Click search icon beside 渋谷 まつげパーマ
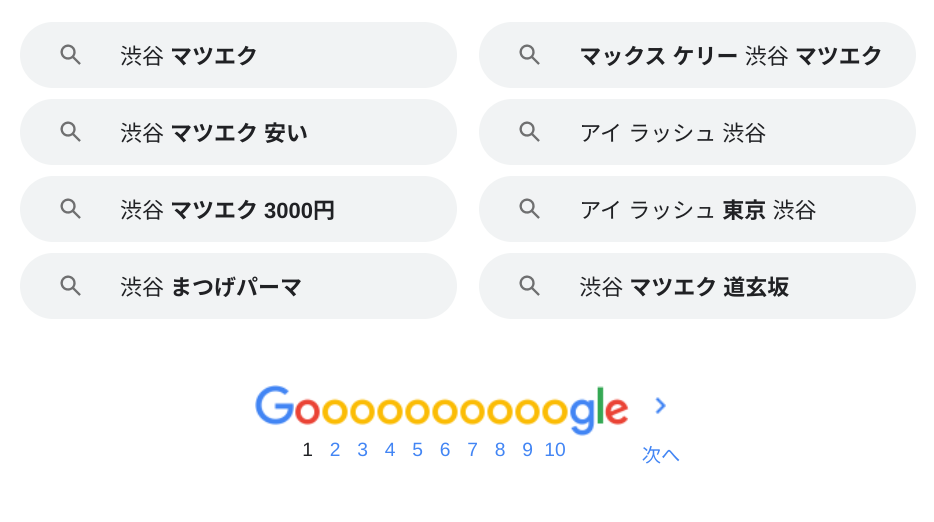 [x=70, y=286]
